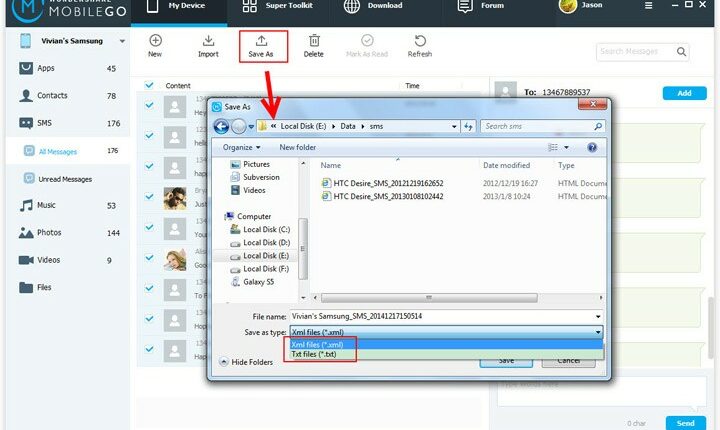
Task: Click the Data path segment
Action: [x=348, y=126]
